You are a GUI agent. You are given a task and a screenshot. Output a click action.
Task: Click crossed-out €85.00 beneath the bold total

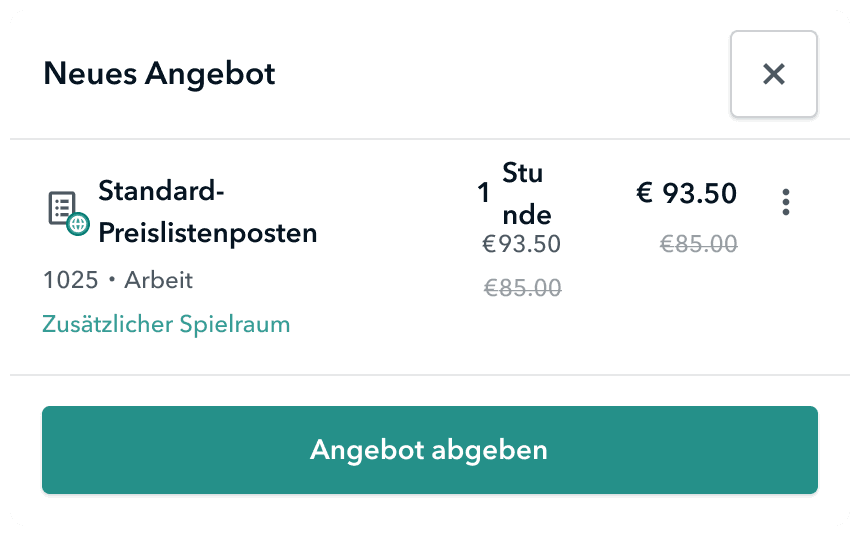[x=698, y=244]
